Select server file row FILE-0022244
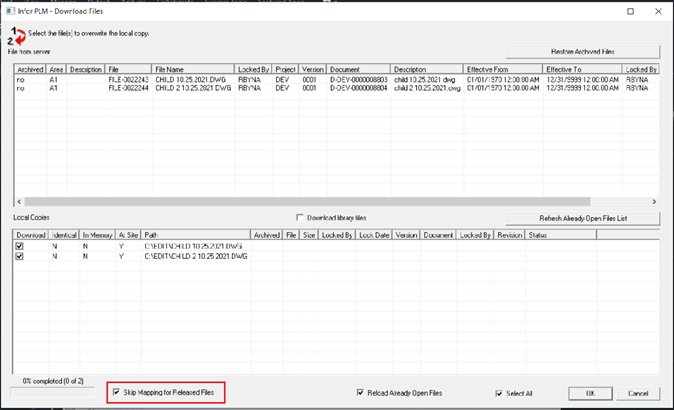The image size is (674, 410). click(x=128, y=89)
